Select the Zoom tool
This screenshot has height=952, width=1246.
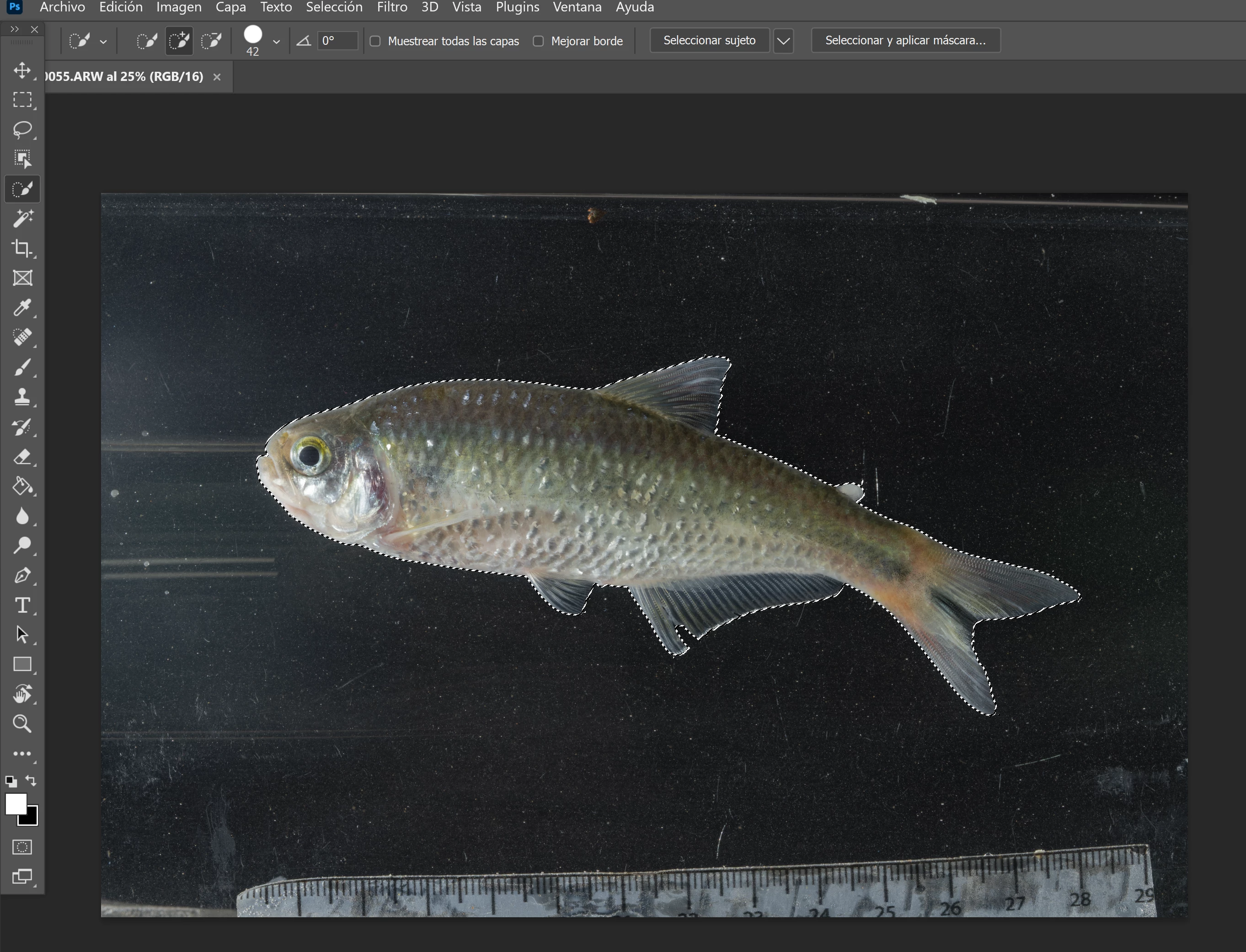[x=22, y=724]
